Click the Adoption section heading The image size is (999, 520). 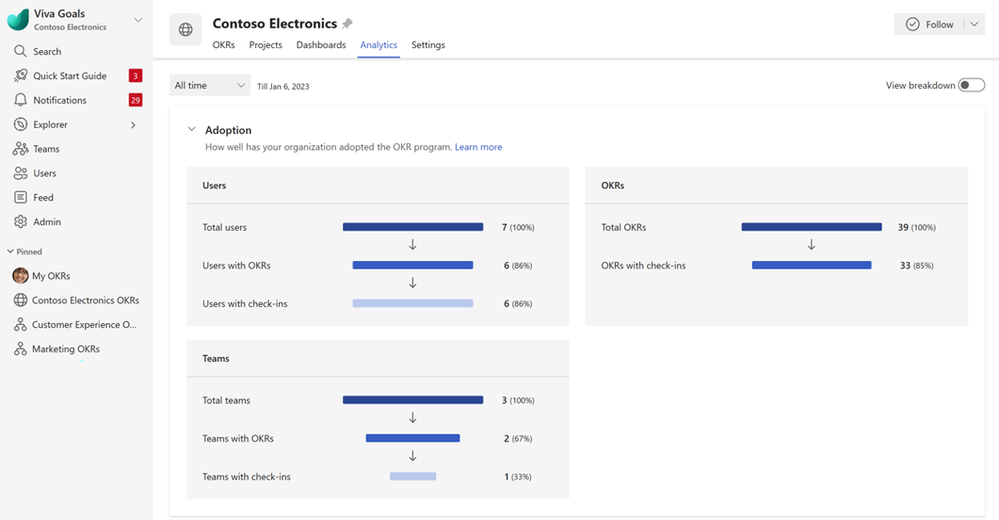(228, 130)
